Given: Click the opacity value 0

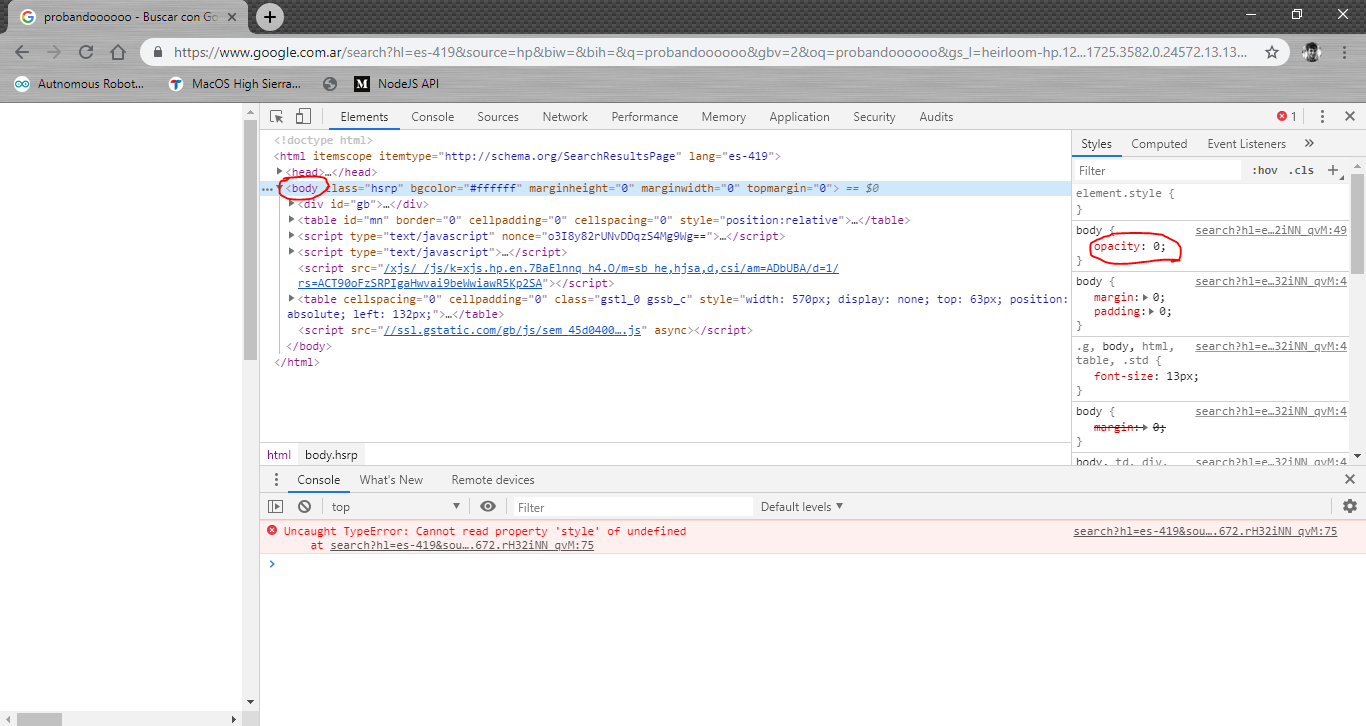Looking at the screenshot, I should point(1156,246).
